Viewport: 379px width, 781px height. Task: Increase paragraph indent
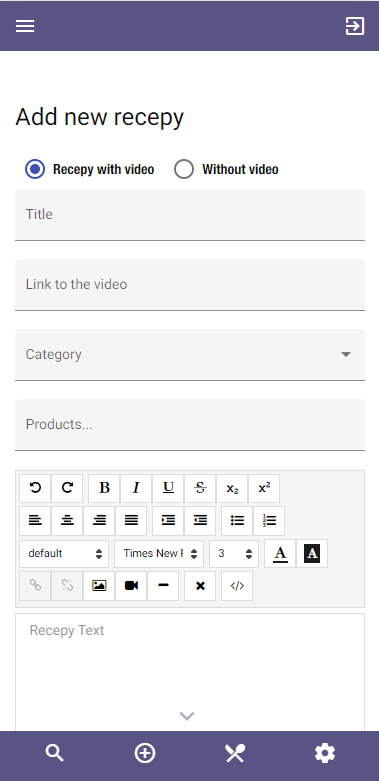coord(168,521)
